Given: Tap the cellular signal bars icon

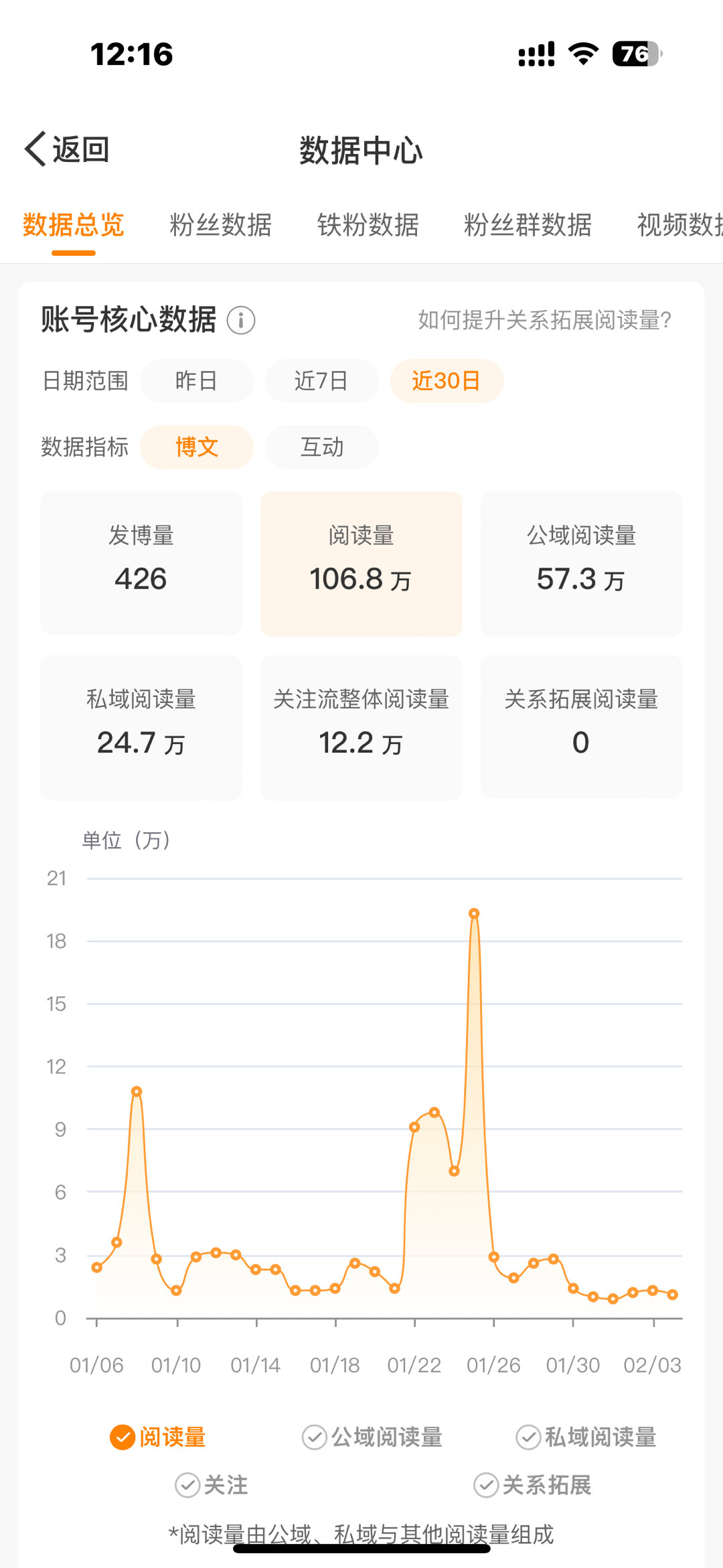Looking at the screenshot, I should tap(537, 54).
